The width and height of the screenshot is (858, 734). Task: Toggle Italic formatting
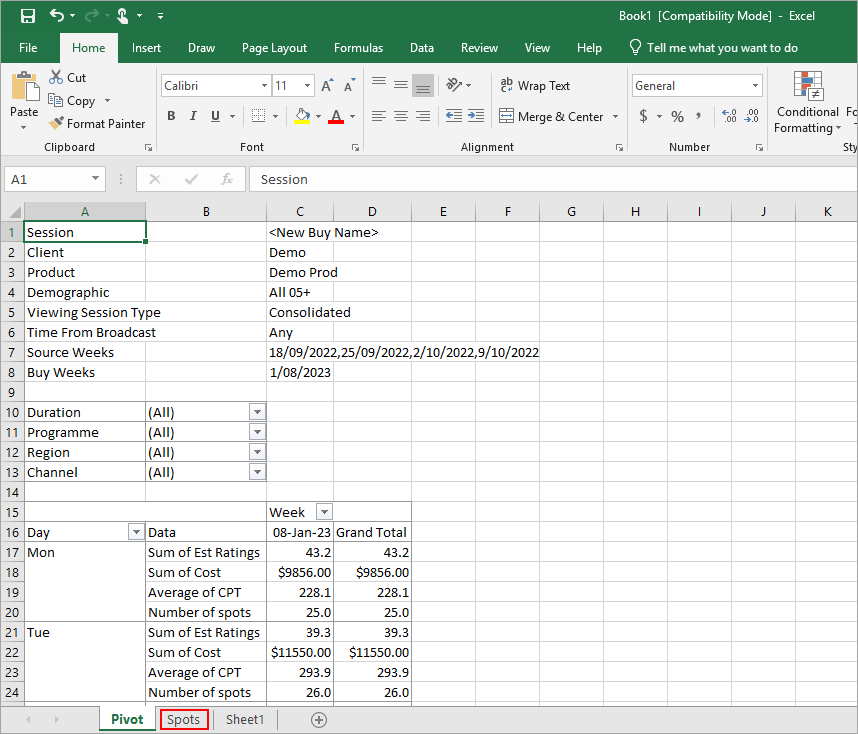[x=193, y=116]
